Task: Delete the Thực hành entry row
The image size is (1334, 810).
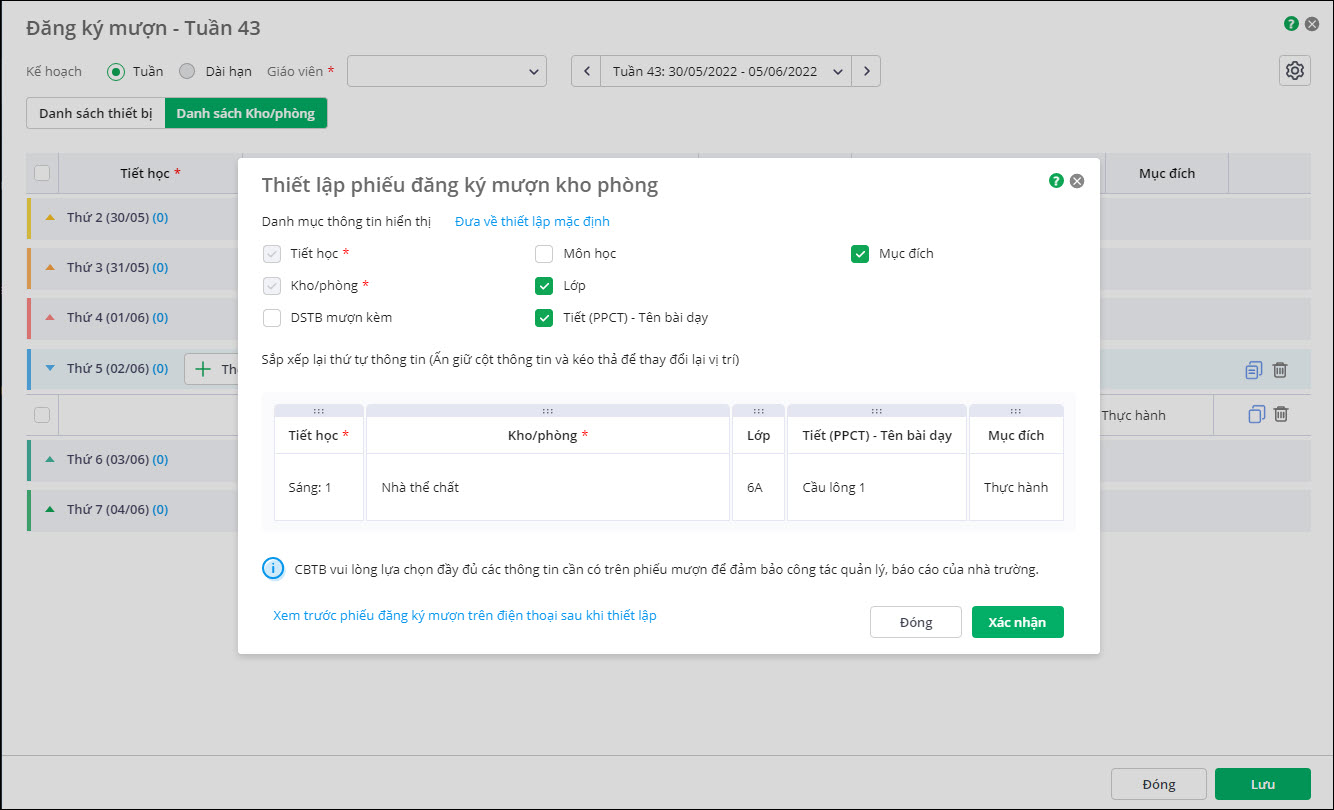Action: point(1281,414)
